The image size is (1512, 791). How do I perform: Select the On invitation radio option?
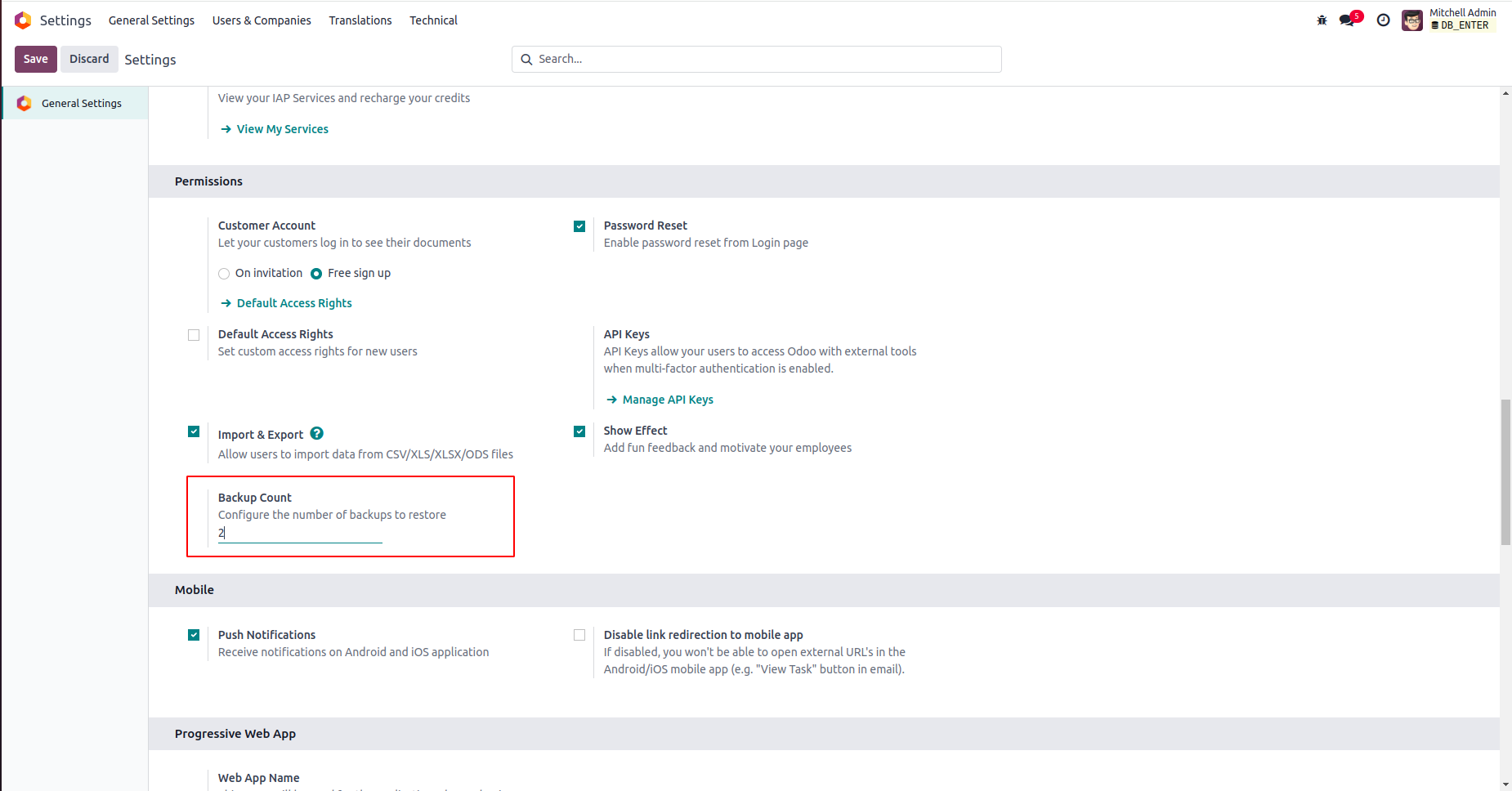click(224, 274)
